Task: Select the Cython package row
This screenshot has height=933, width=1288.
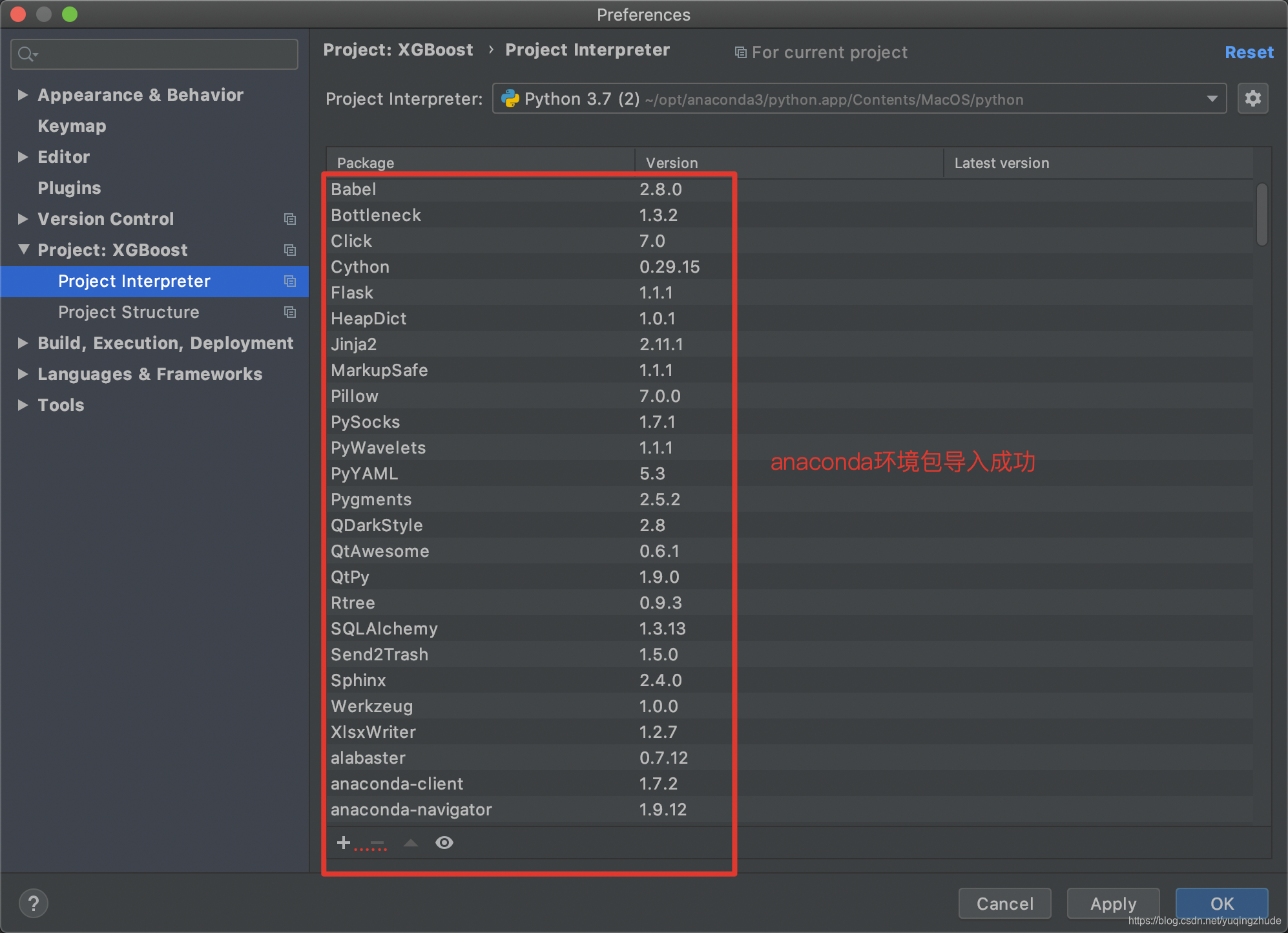Action: point(789,267)
